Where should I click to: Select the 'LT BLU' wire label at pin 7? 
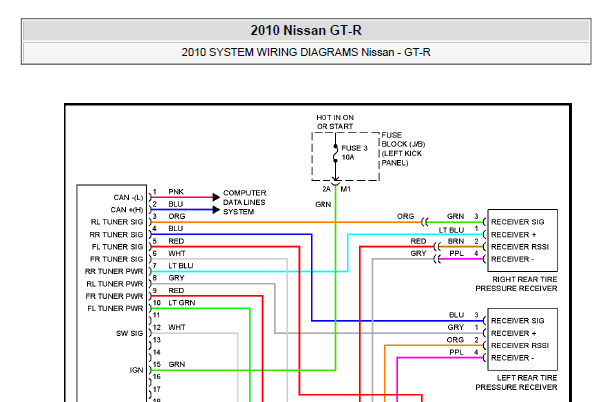[x=181, y=266]
